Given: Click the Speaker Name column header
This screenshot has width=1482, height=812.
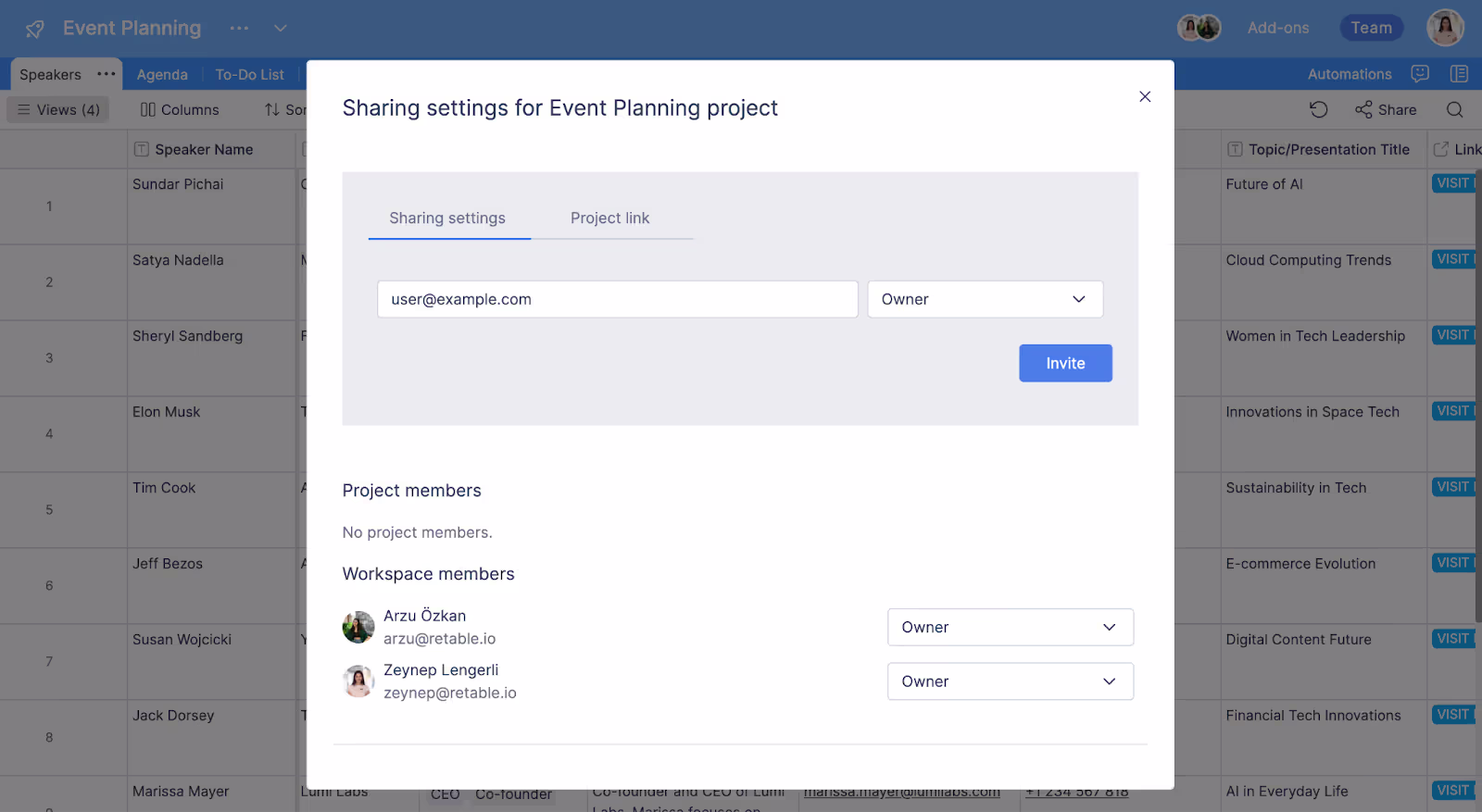Looking at the screenshot, I should pyautogui.click(x=211, y=149).
